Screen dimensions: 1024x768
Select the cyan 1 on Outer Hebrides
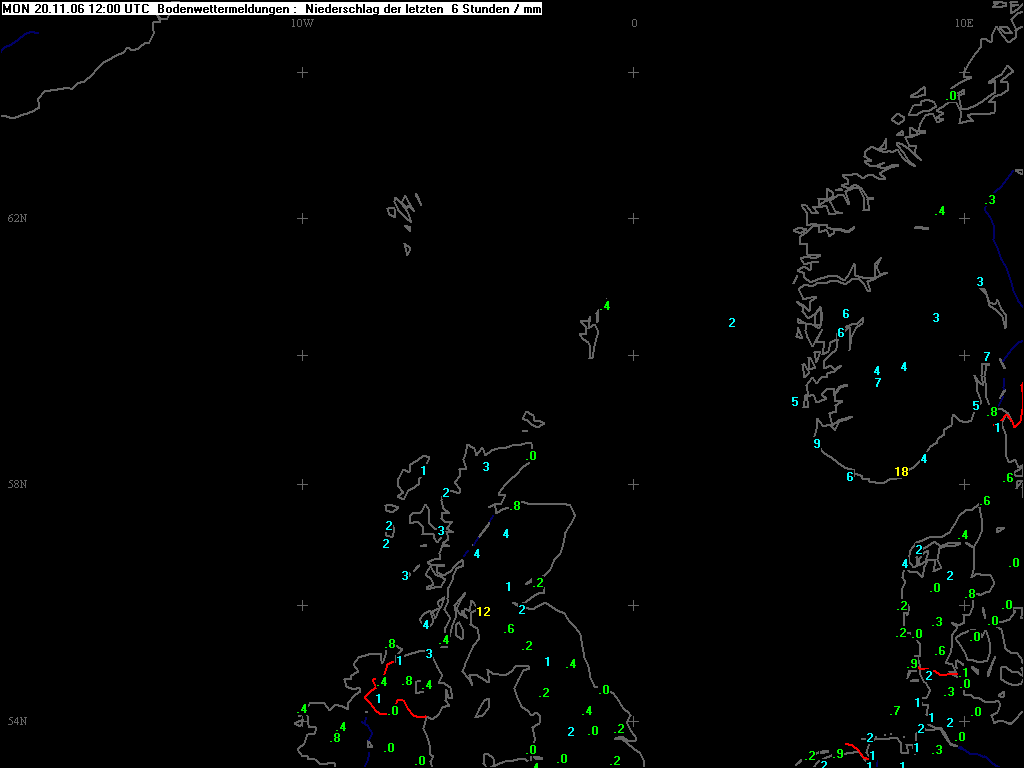point(424,470)
